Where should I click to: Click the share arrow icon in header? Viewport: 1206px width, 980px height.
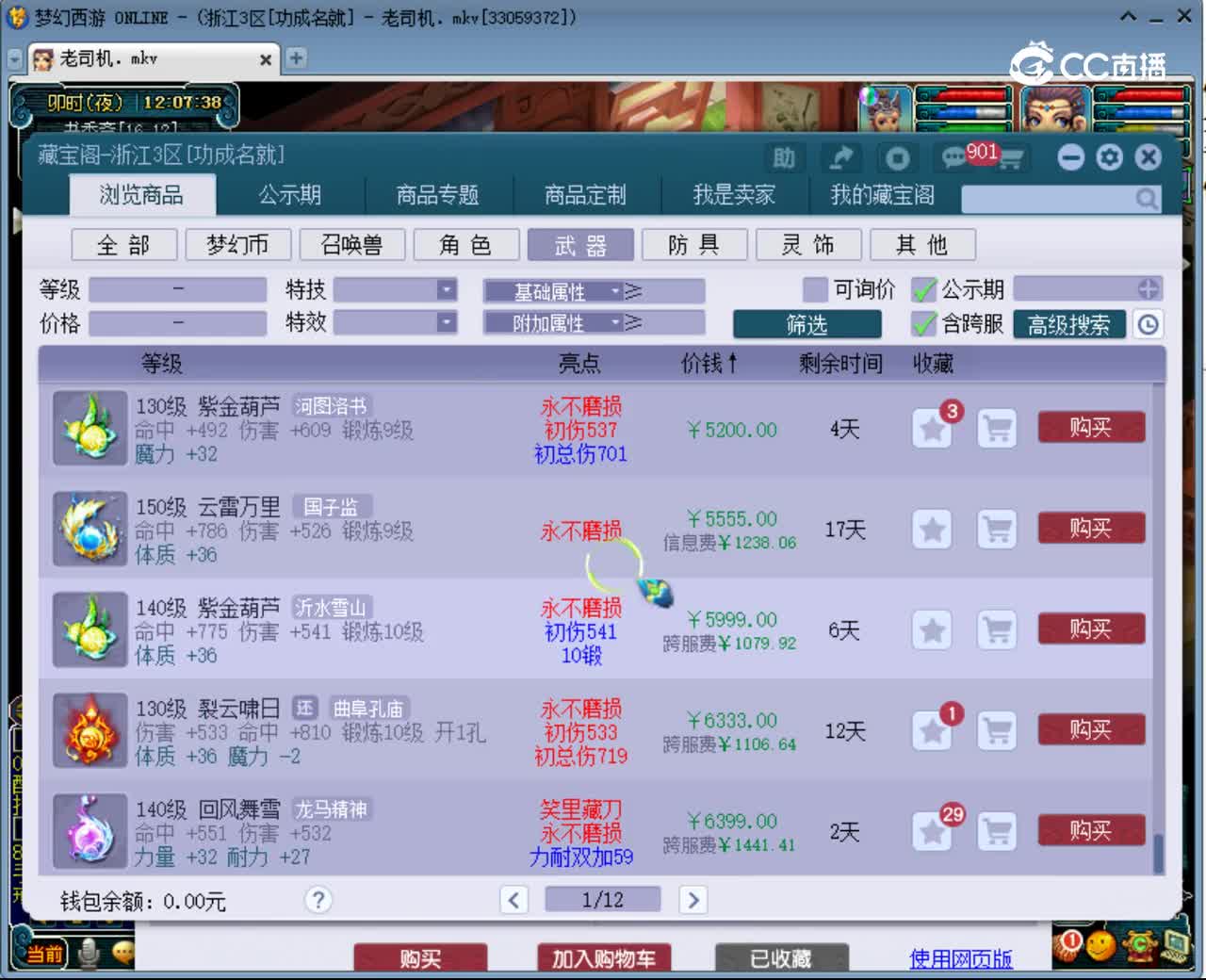click(x=841, y=157)
